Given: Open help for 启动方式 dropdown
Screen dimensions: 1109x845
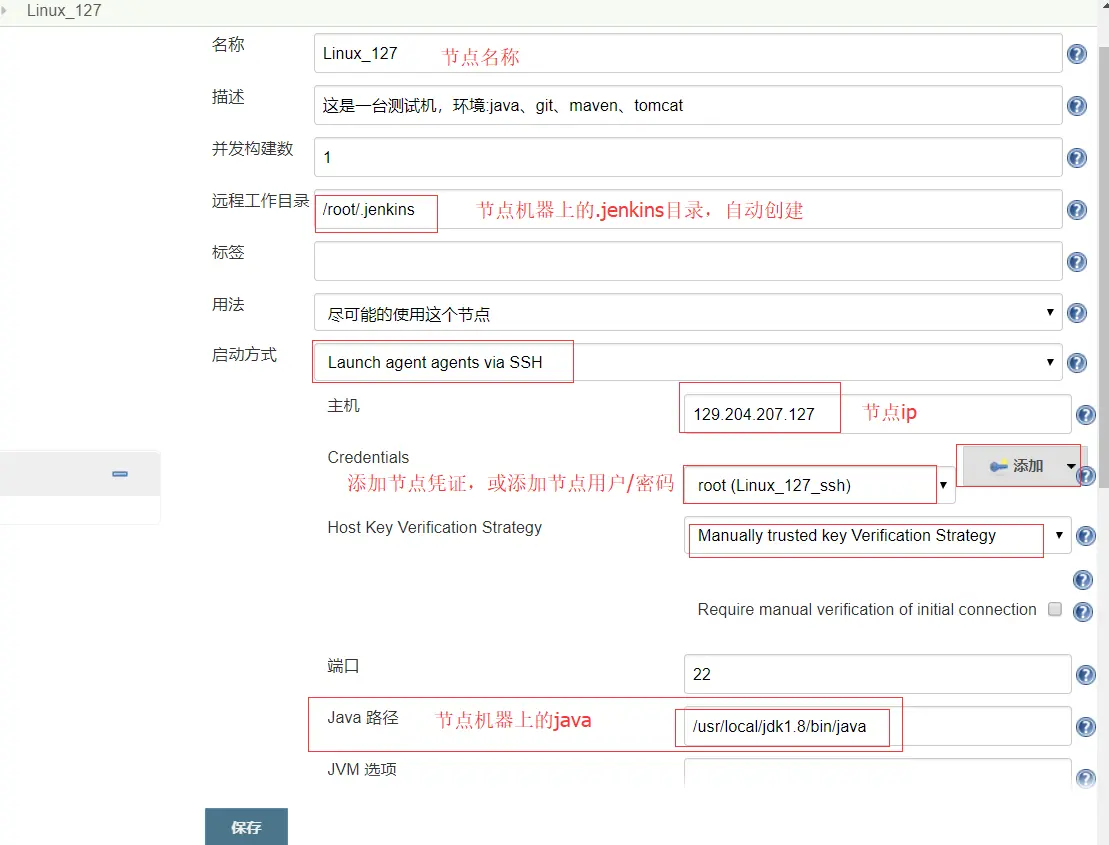Looking at the screenshot, I should coord(1076,363).
